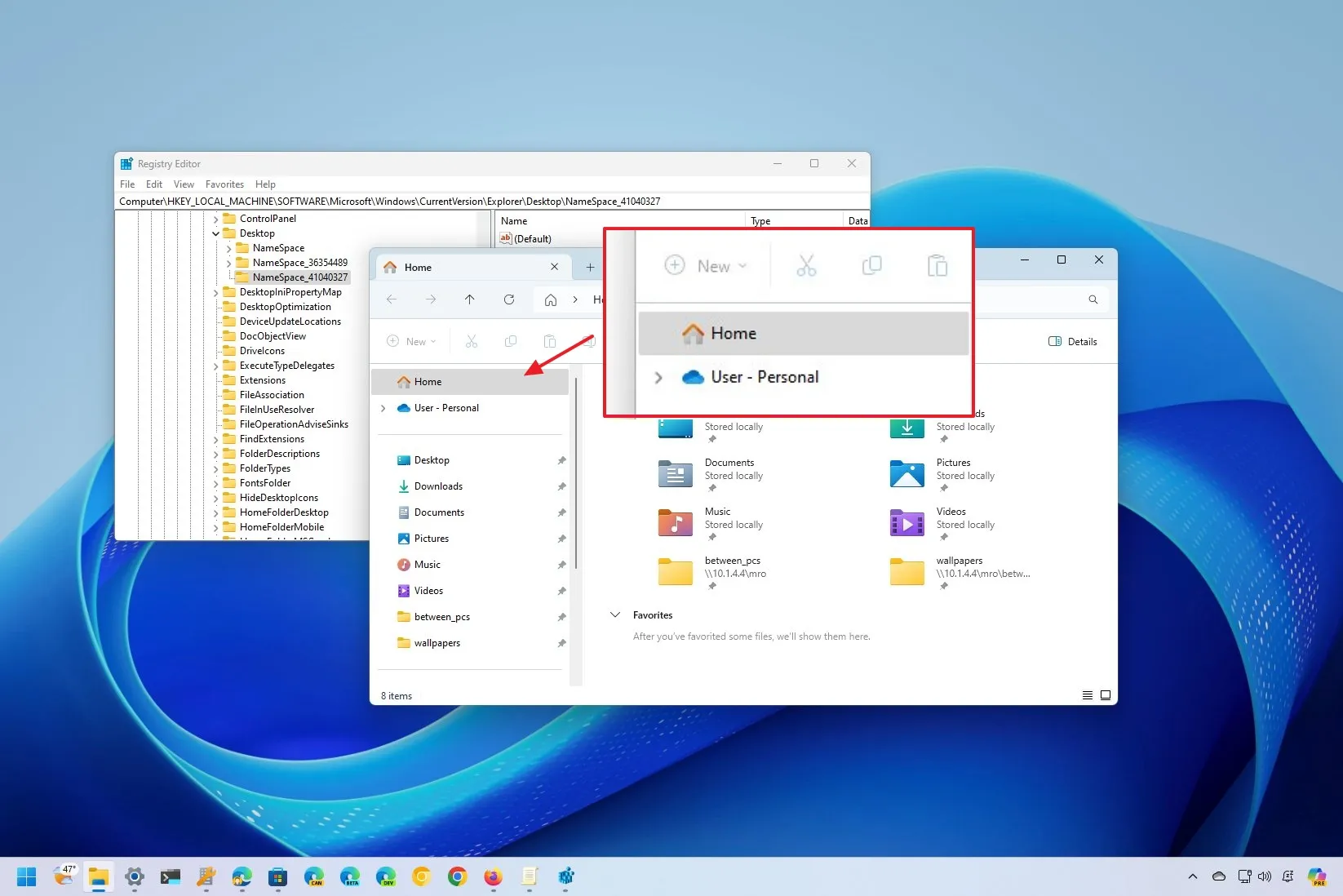Open search in File Explorer
The height and width of the screenshot is (896, 1343).
pyautogui.click(x=1093, y=299)
